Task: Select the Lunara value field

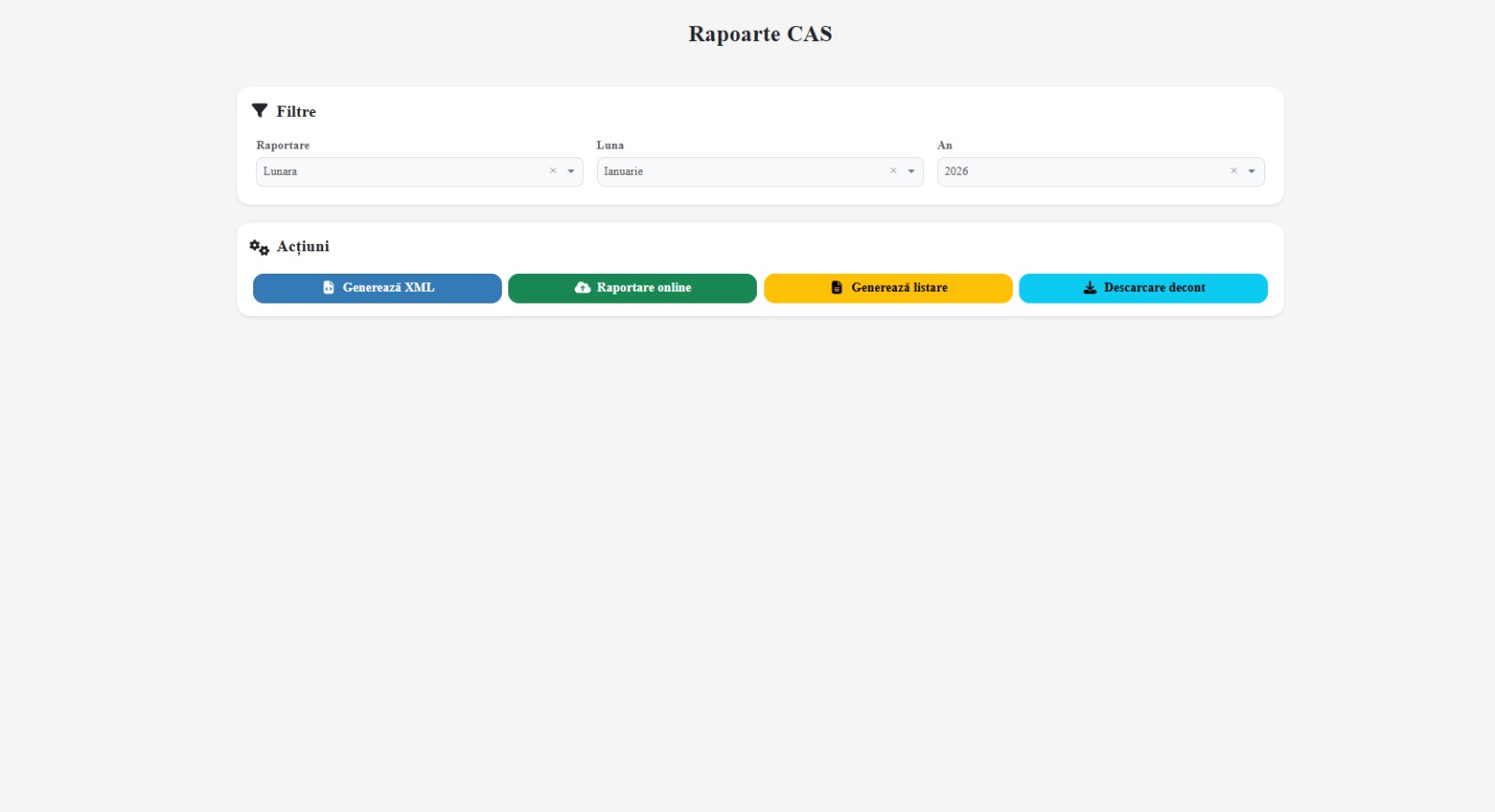Action: 420,172
